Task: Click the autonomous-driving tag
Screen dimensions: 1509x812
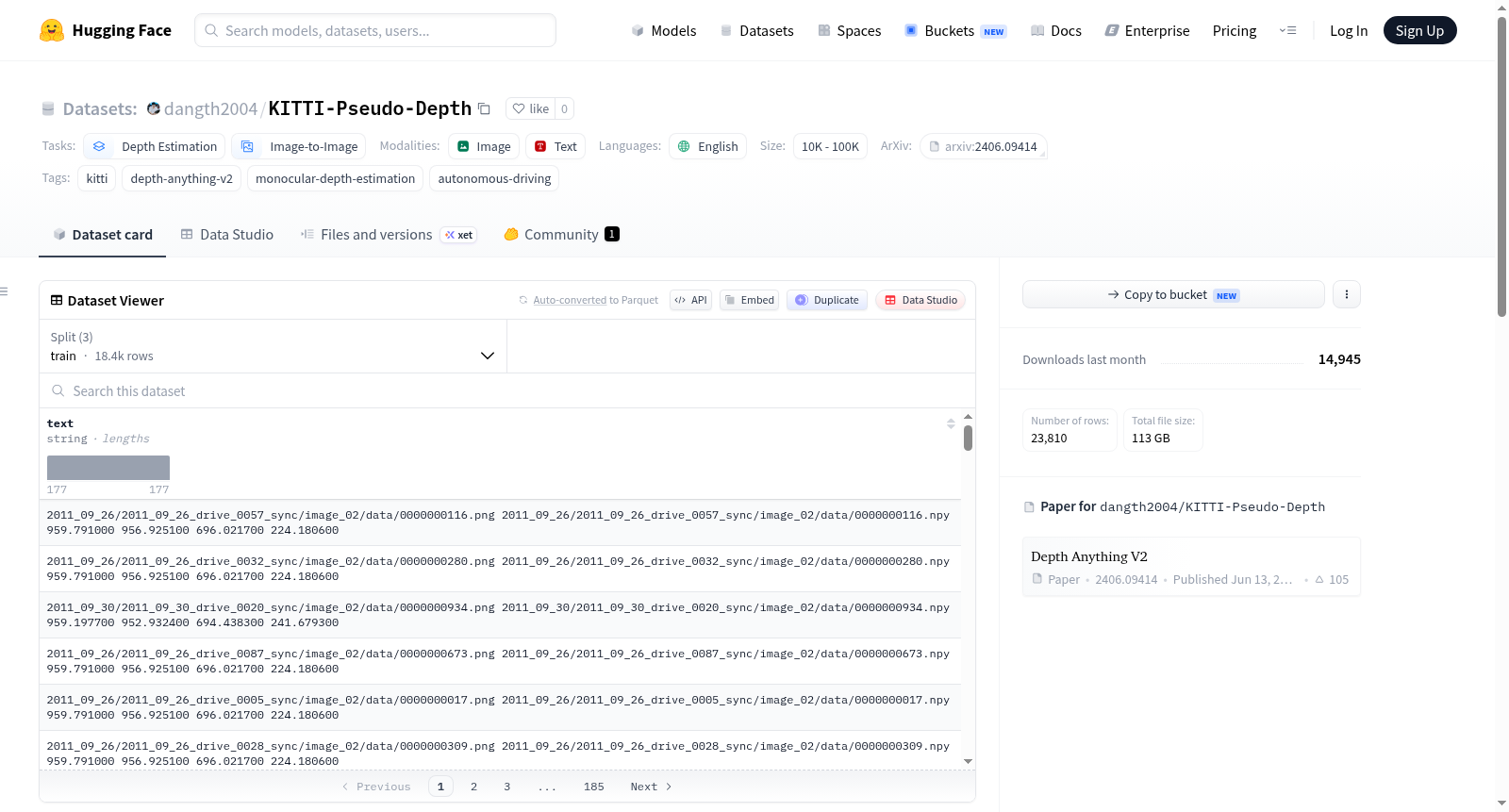Action: pyautogui.click(x=494, y=178)
